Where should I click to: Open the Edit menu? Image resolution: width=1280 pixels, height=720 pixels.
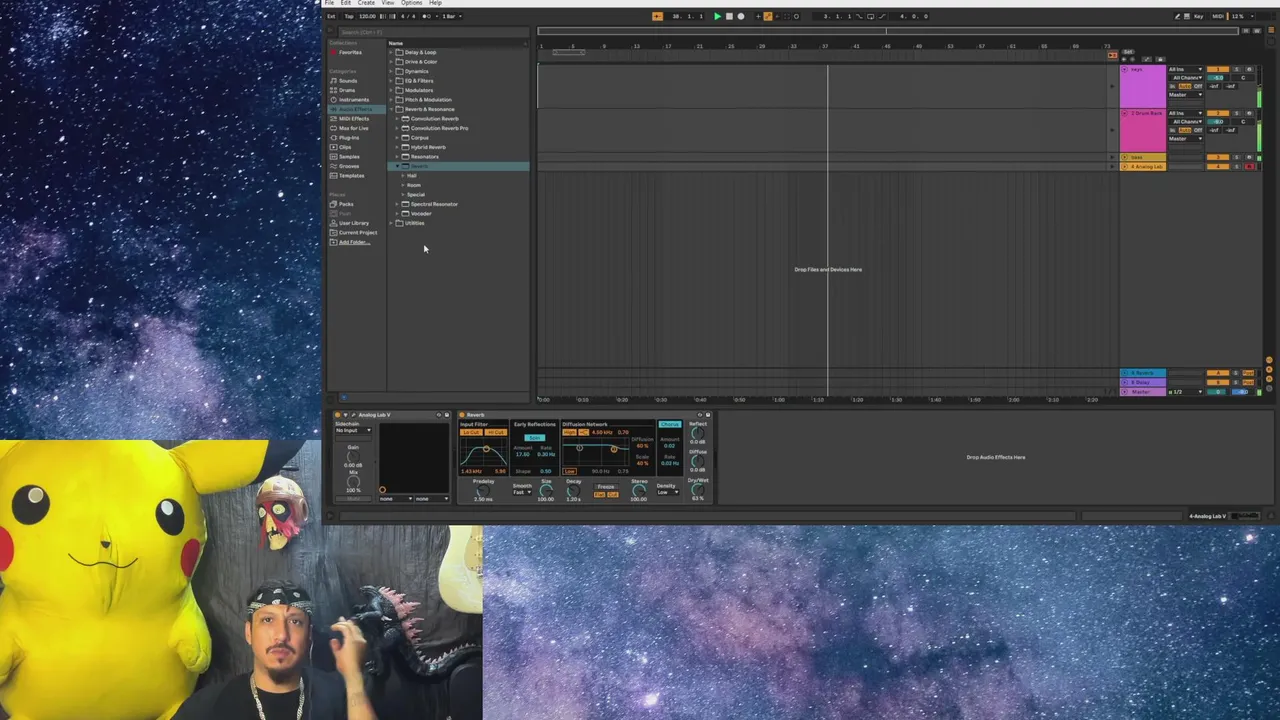(345, 3)
